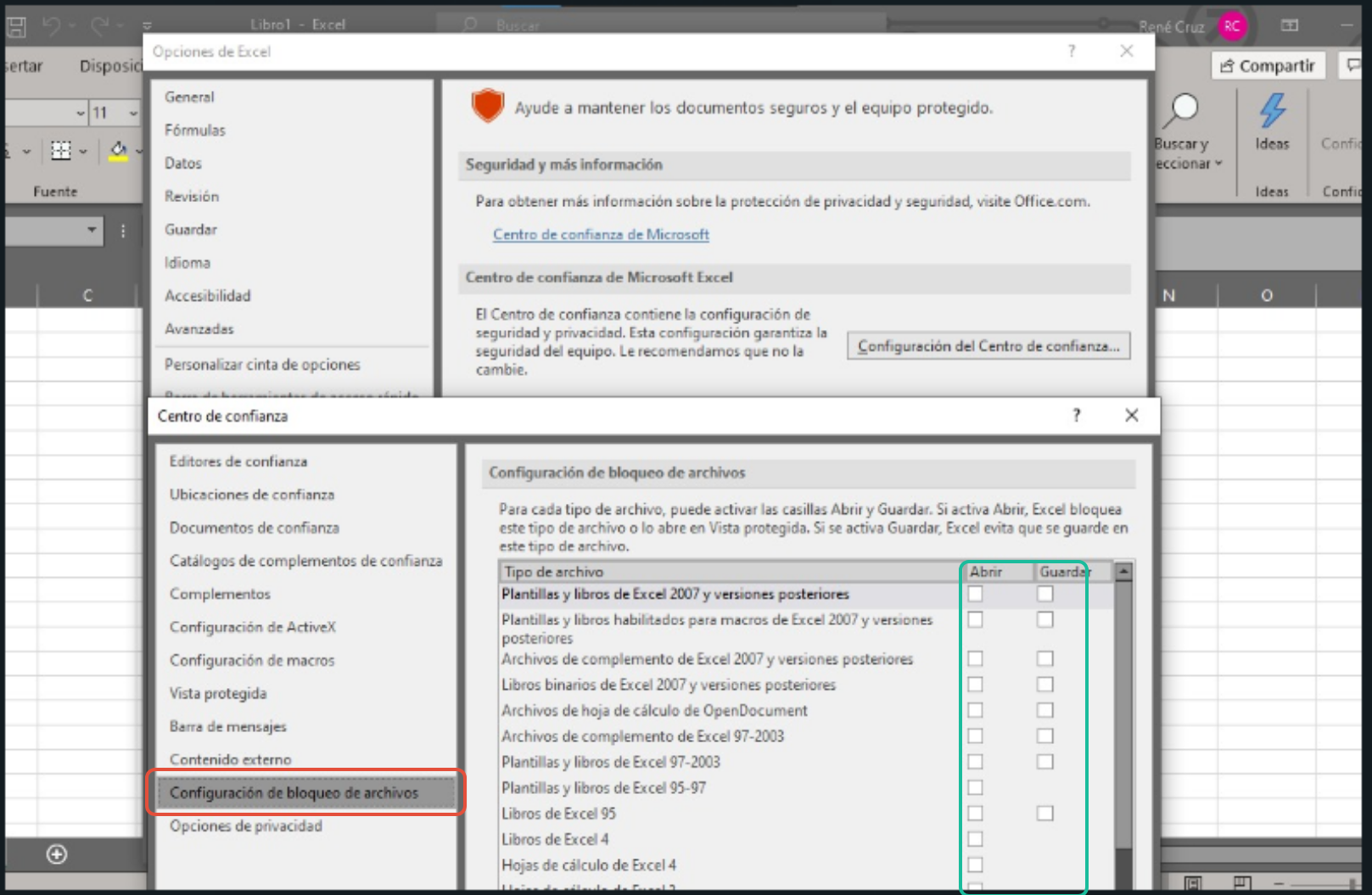1372x895 pixels.
Task: Select Personalizar cinta de opciones
Action: point(262,364)
